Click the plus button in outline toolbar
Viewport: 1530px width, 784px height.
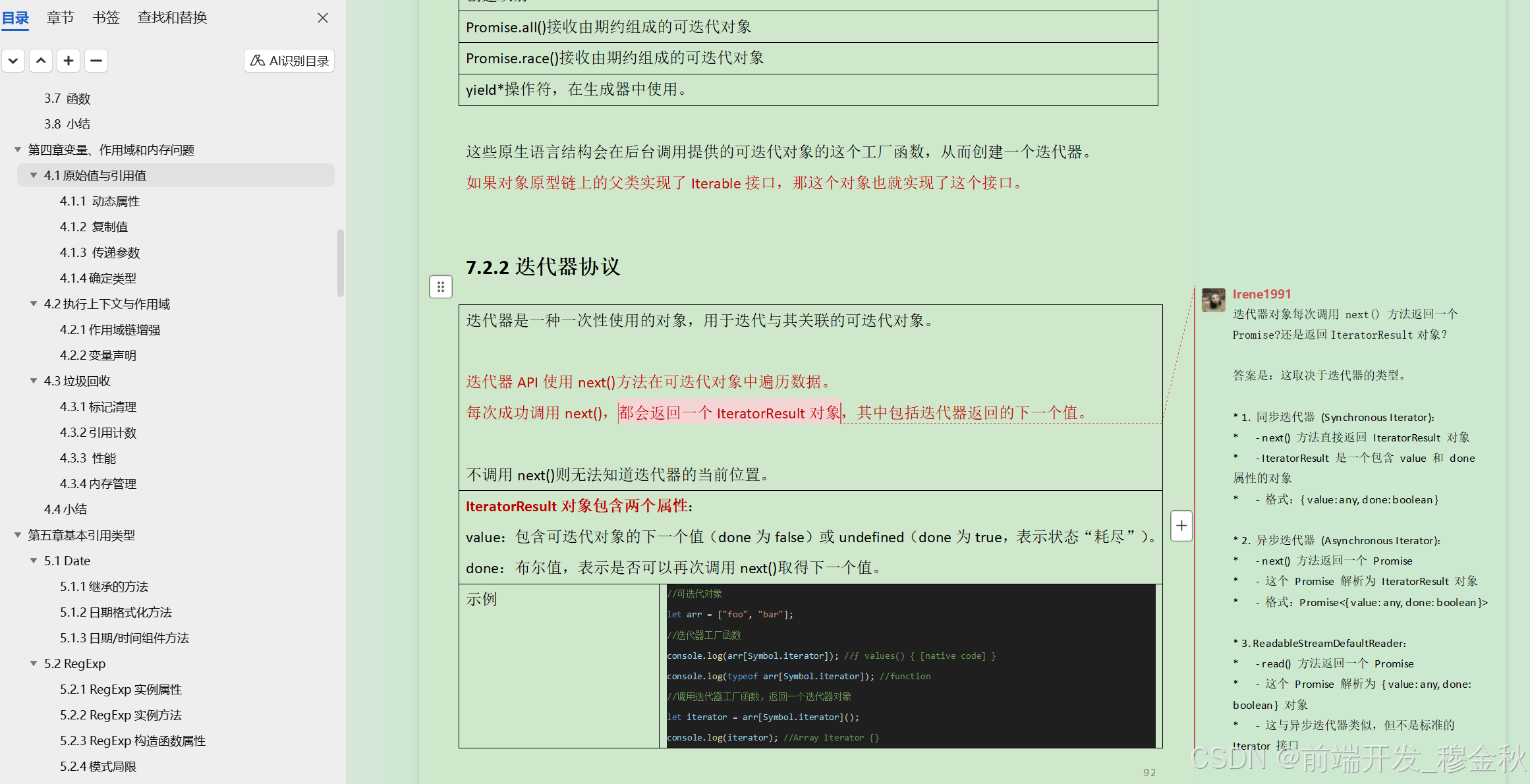(x=69, y=61)
